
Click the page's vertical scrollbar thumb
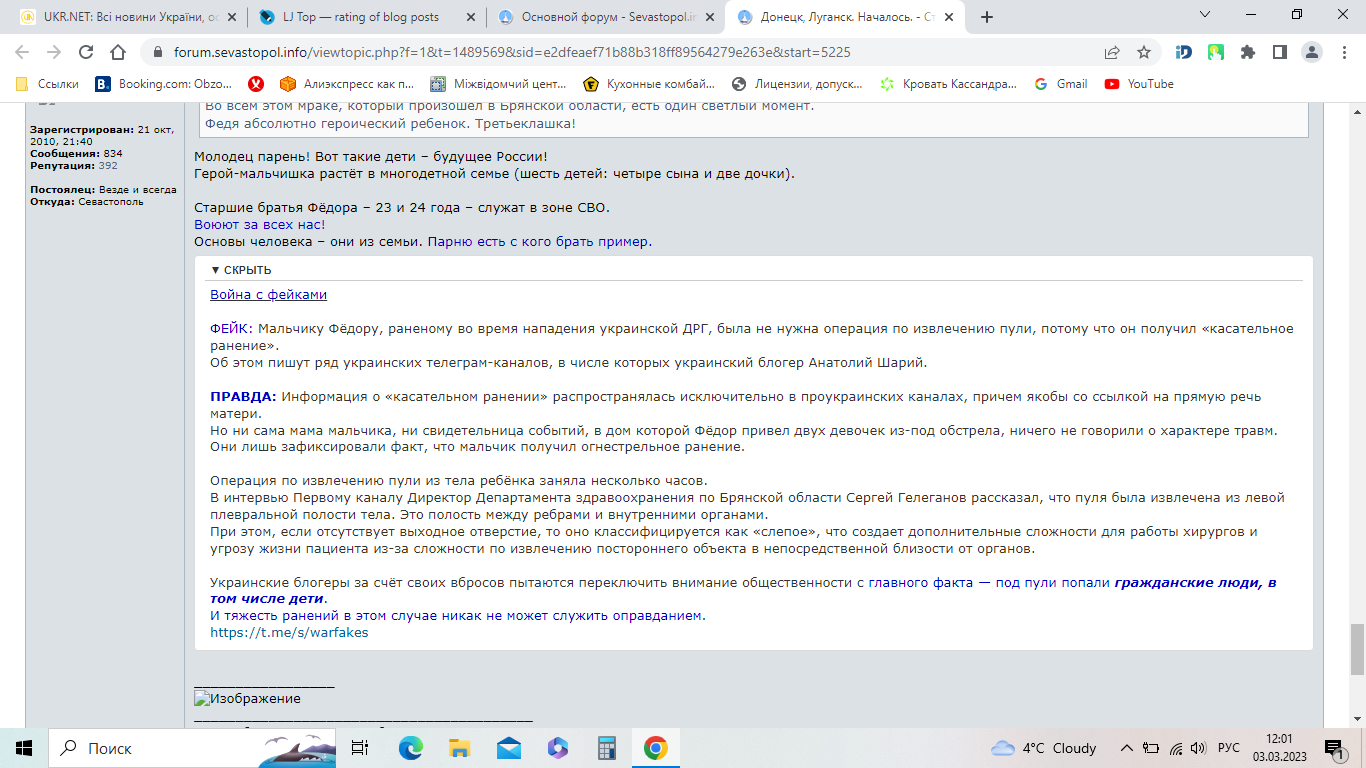[1357, 650]
